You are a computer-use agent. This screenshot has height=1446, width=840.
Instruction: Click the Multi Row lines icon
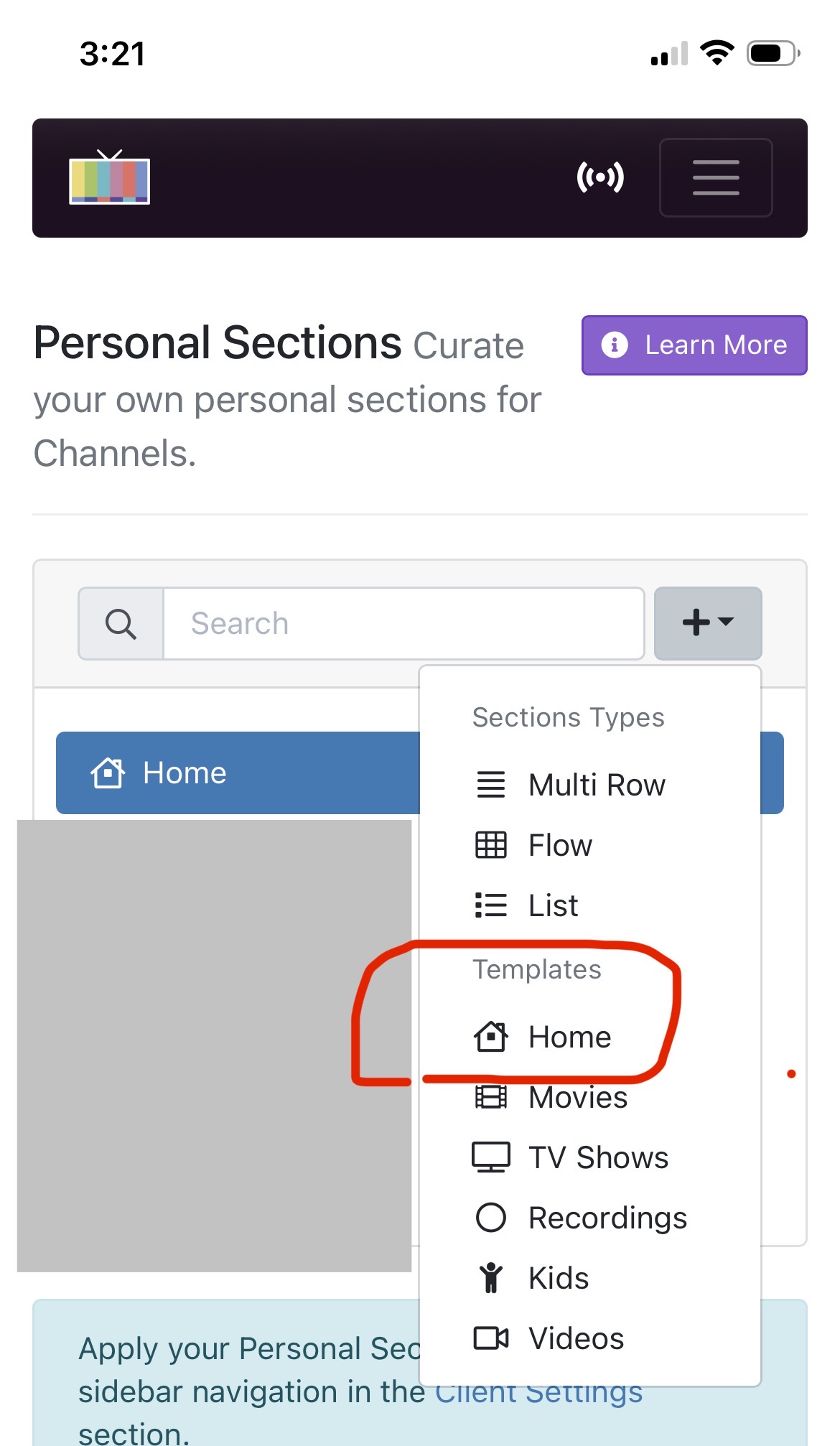(x=491, y=785)
